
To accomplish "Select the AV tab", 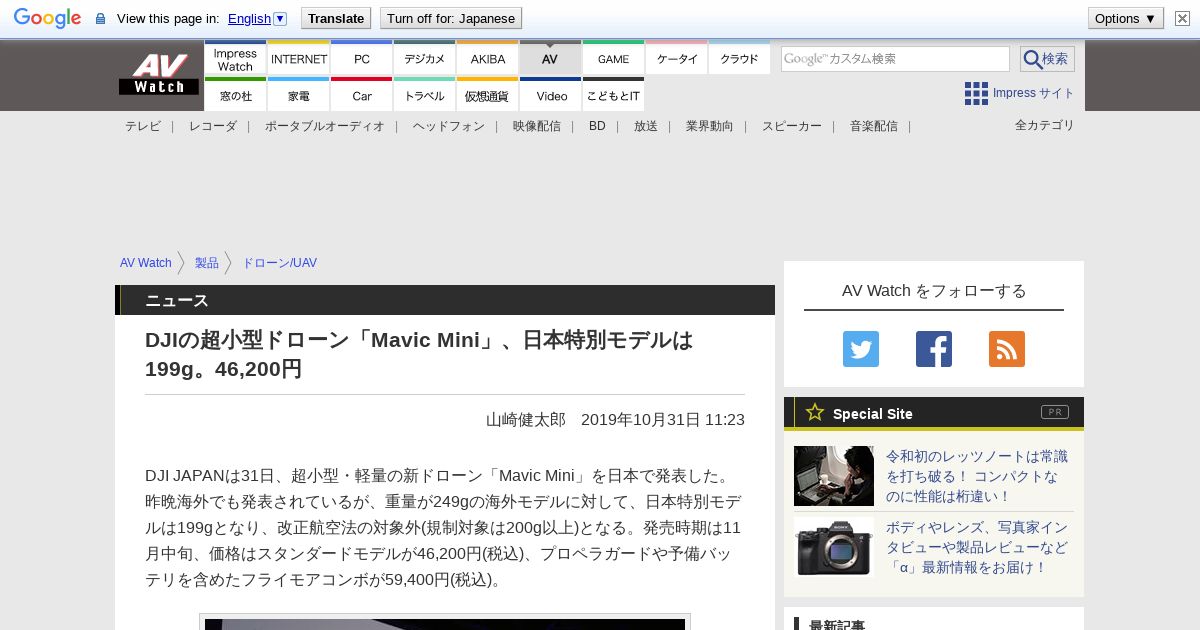I will 550,59.
